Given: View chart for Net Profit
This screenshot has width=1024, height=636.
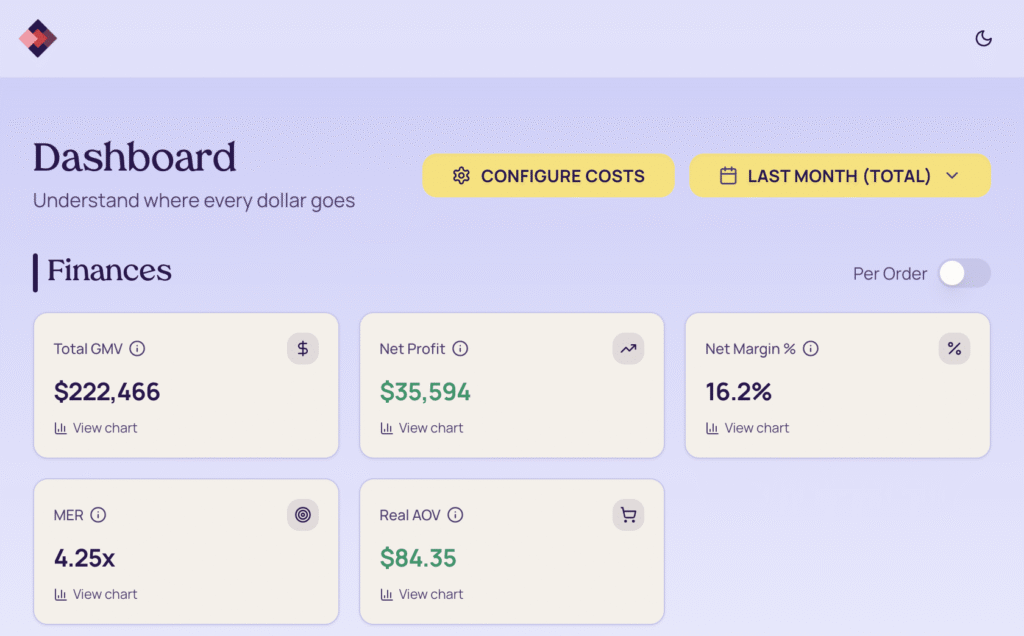Looking at the screenshot, I should click(422, 428).
